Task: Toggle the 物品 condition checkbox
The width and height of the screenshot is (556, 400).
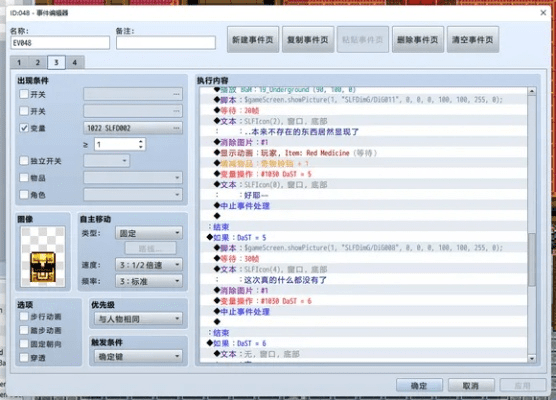Action: [x=24, y=177]
